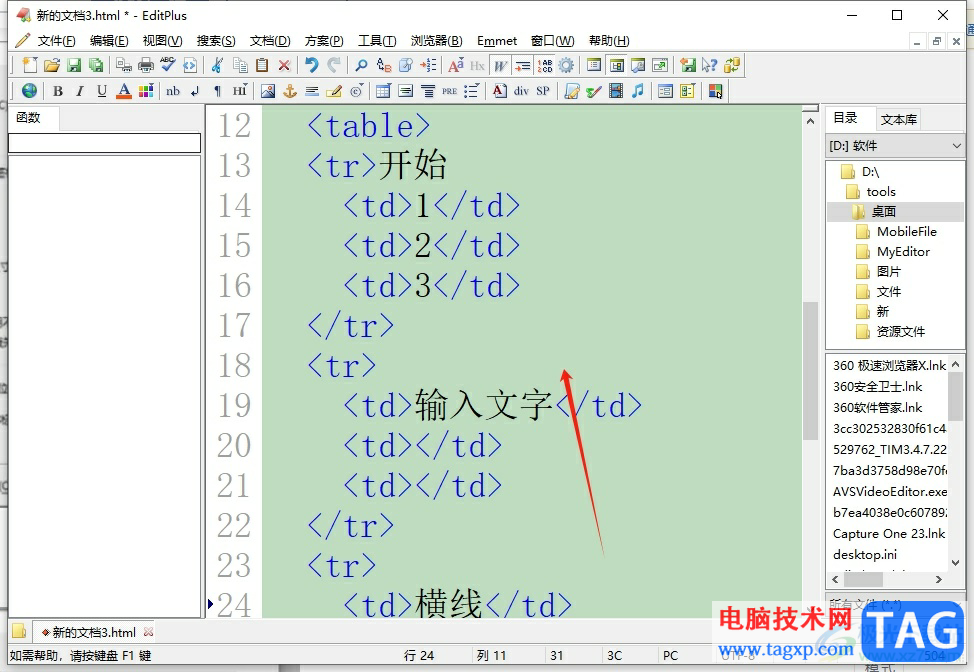This screenshot has height=672, width=974.
Task: Toggle Bold formatting
Action: click(58, 91)
